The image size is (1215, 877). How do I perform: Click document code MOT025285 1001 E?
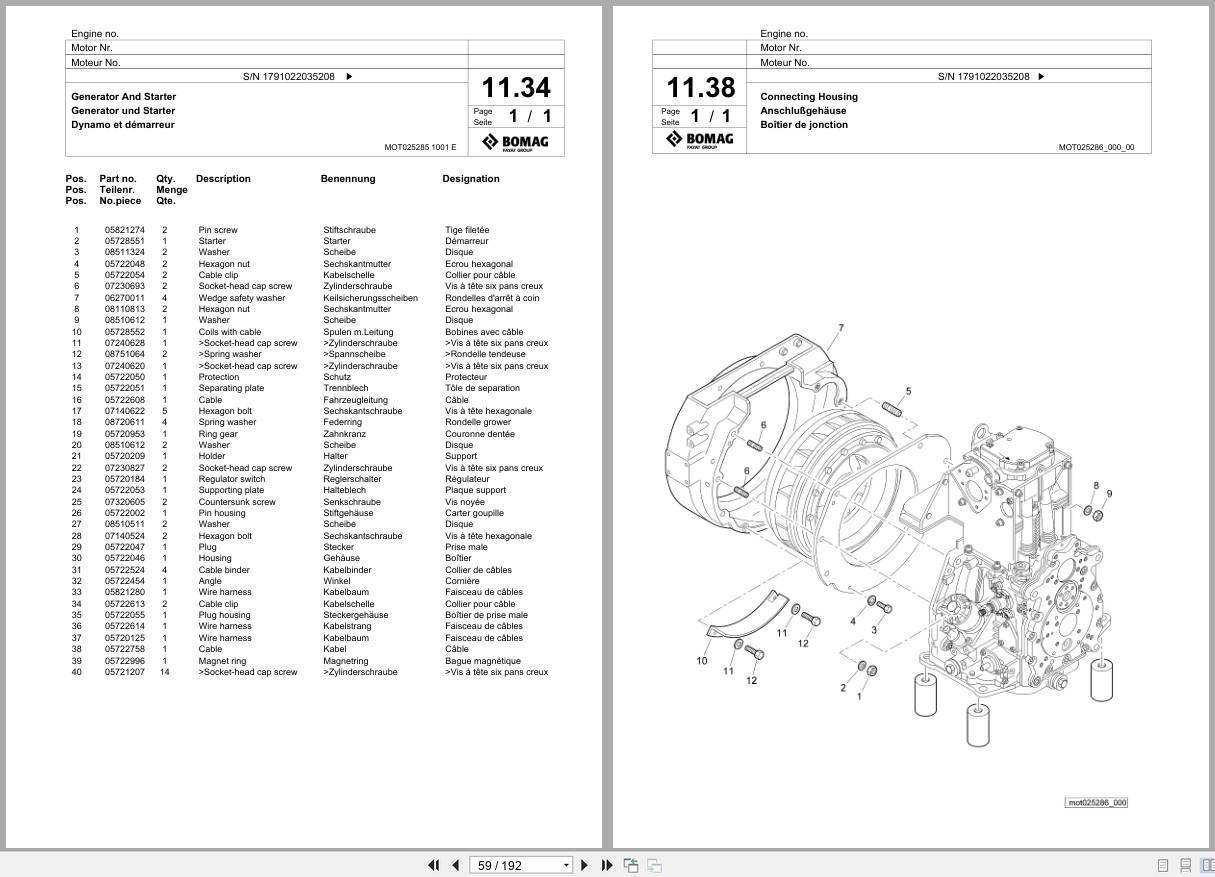[x=420, y=147]
